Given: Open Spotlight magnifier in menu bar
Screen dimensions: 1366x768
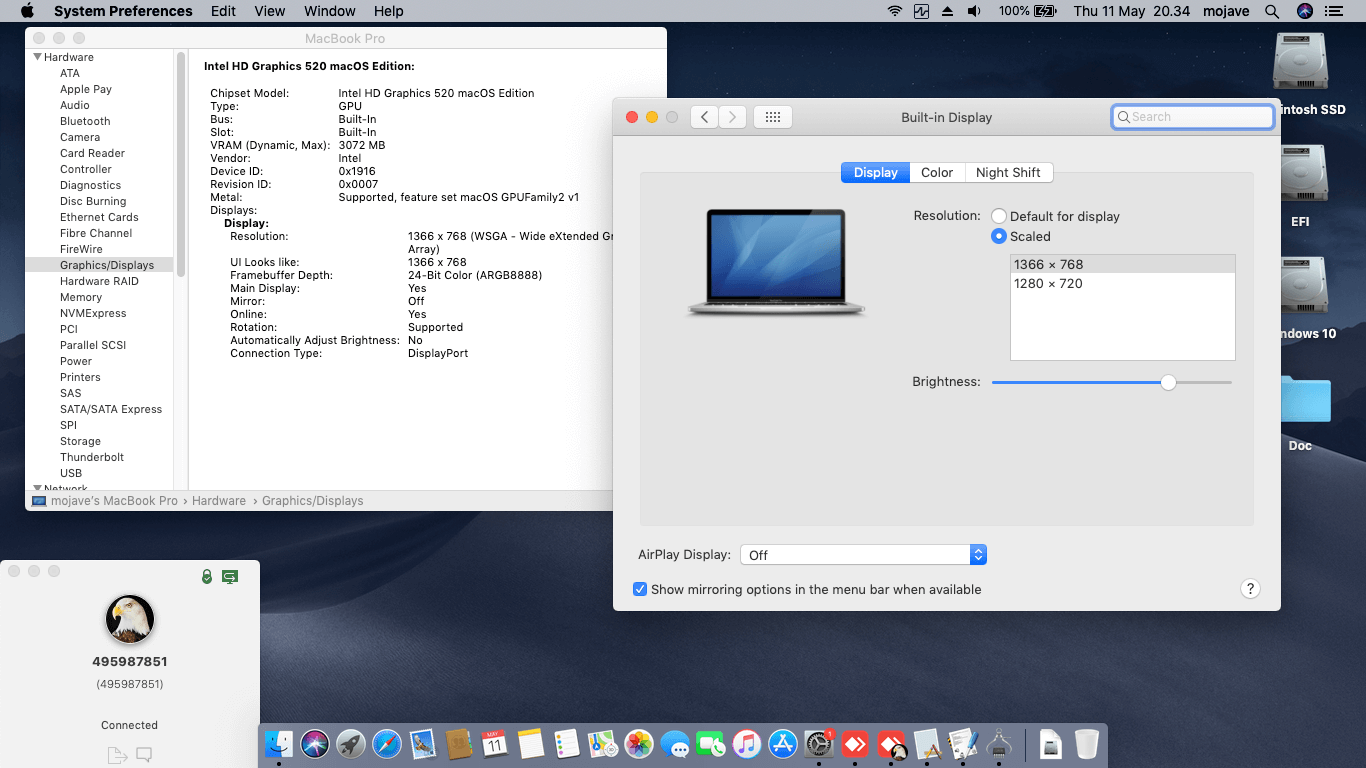Looking at the screenshot, I should point(1272,11).
